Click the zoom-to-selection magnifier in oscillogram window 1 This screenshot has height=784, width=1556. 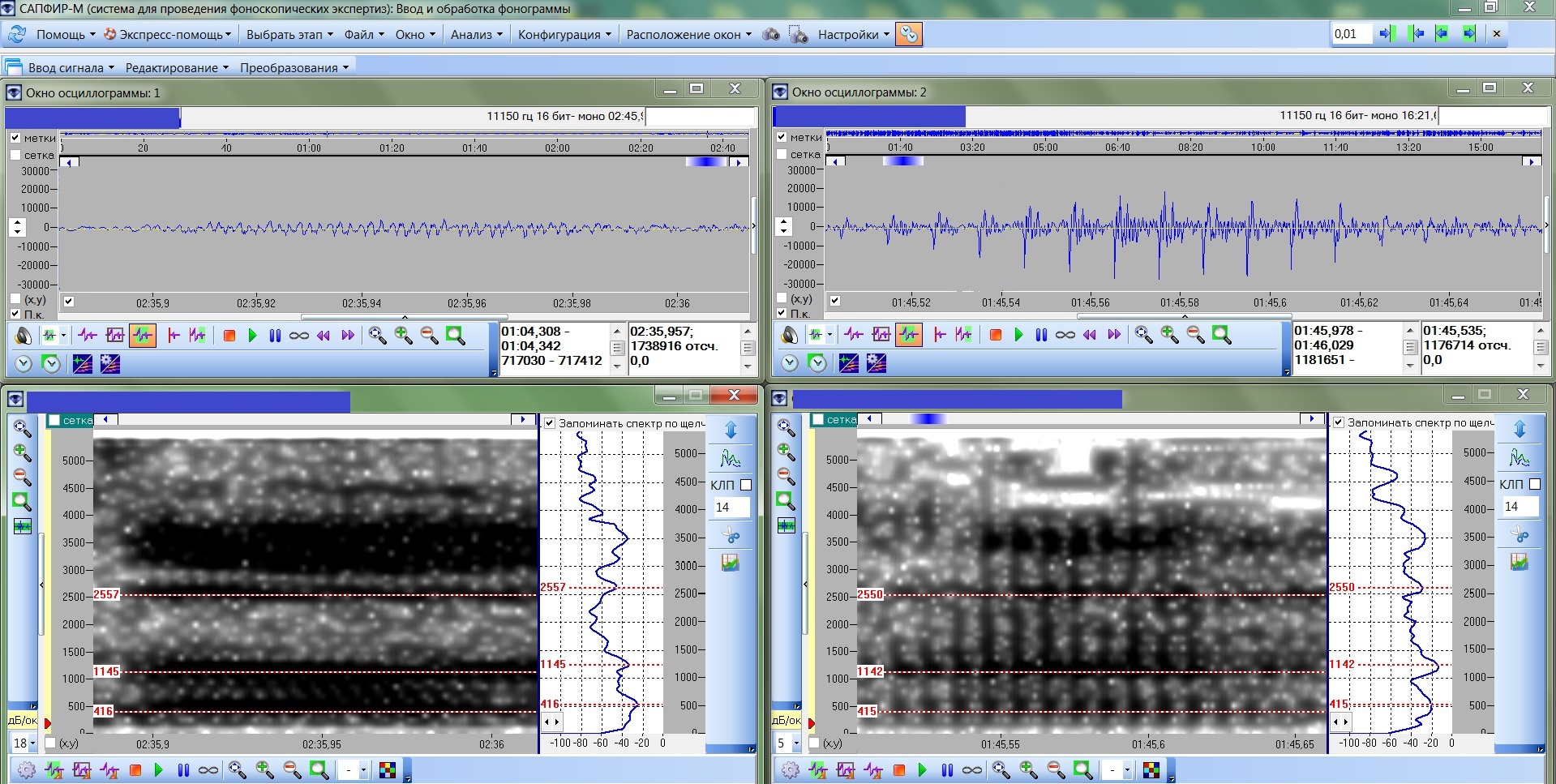455,336
